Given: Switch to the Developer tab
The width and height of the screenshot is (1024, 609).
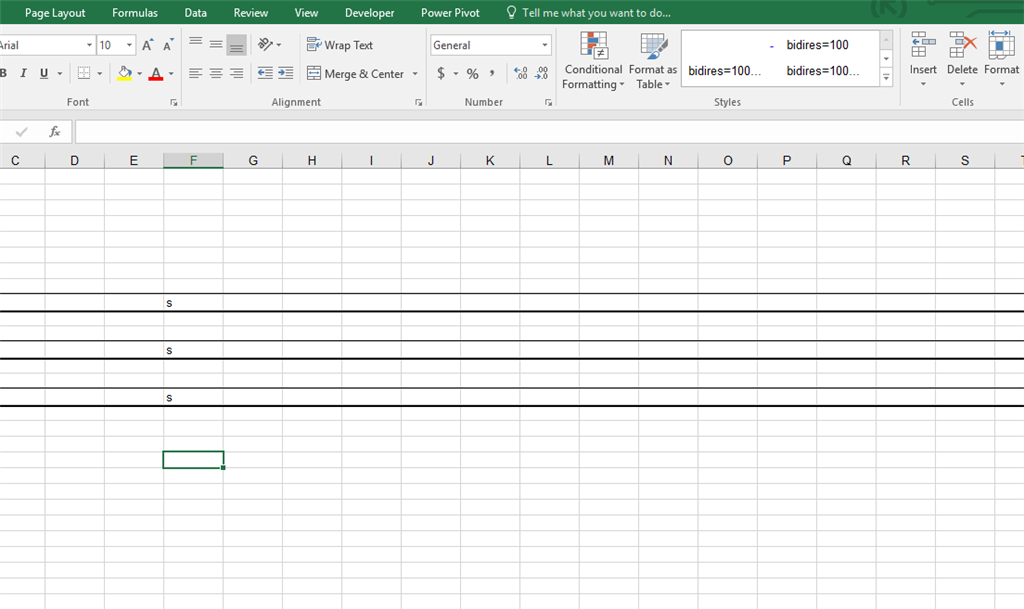Looking at the screenshot, I should (370, 12).
